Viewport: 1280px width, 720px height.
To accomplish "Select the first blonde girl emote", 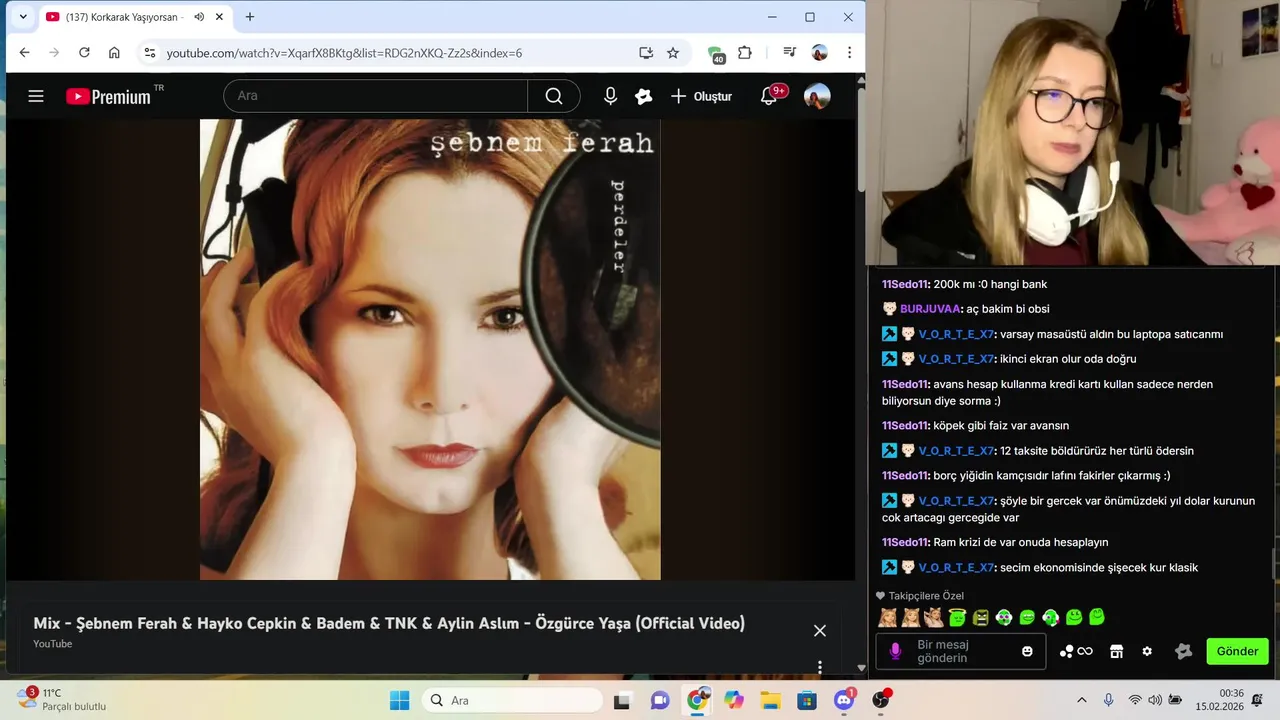I will (887, 617).
